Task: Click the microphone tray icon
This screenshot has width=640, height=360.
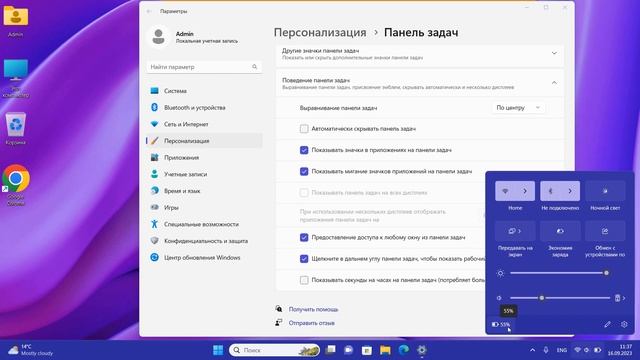Action: coord(546,350)
